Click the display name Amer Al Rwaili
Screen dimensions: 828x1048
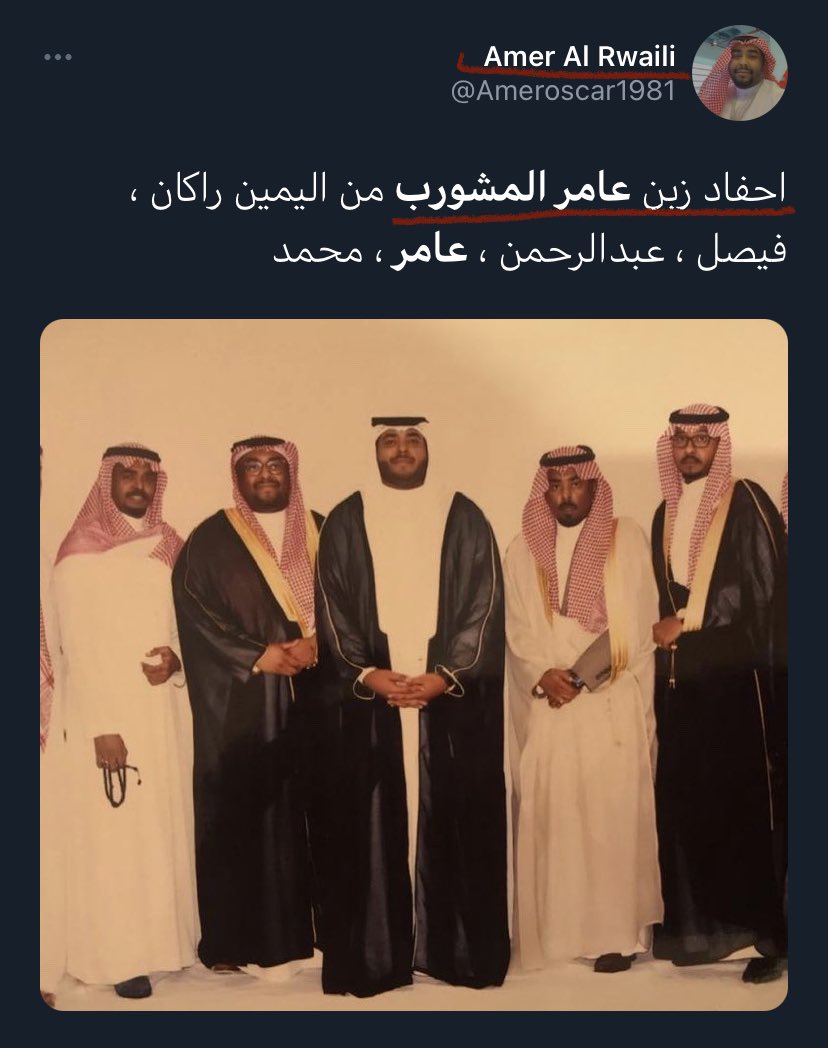(x=579, y=57)
